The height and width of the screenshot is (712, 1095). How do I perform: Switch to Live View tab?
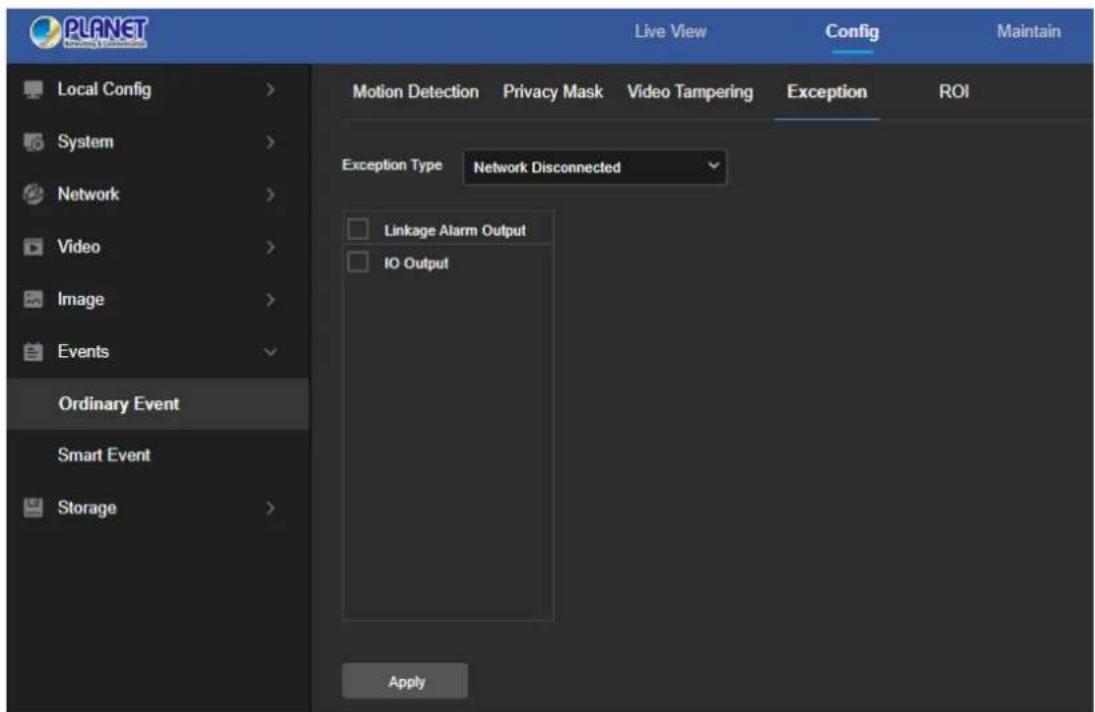[x=670, y=31]
